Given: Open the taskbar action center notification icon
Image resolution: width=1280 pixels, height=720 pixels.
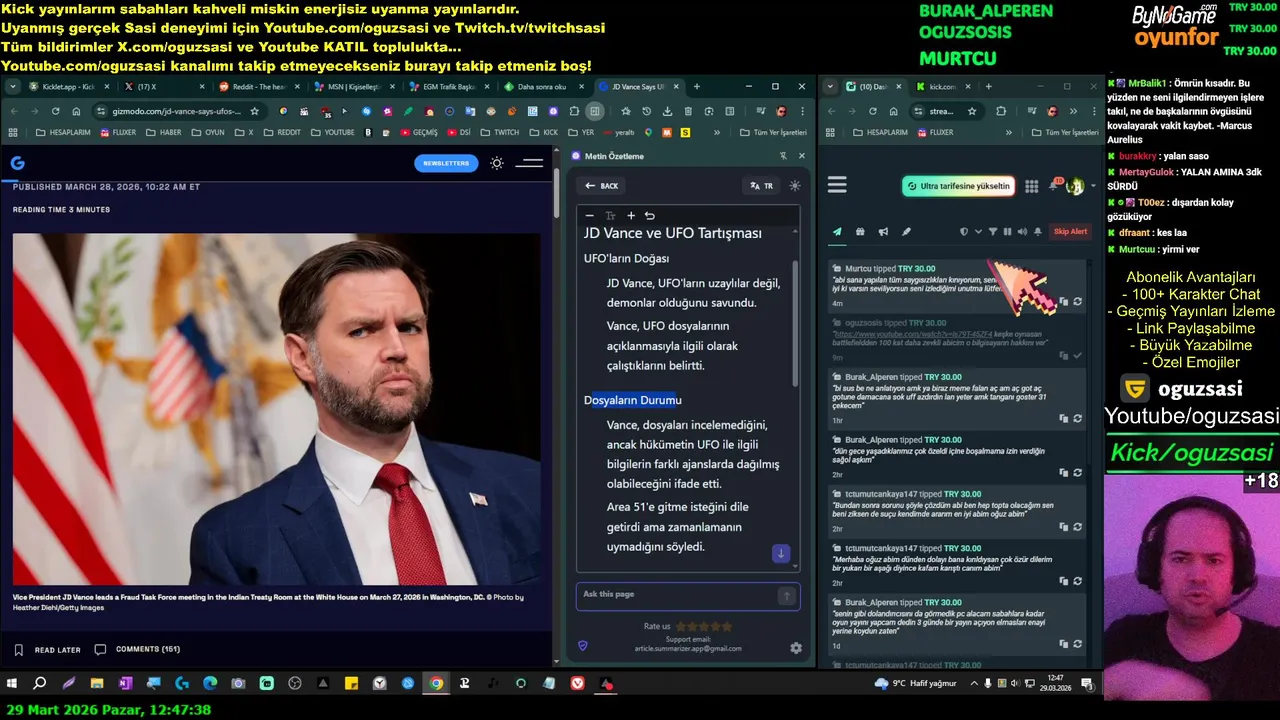Looking at the screenshot, I should 1087,684.
